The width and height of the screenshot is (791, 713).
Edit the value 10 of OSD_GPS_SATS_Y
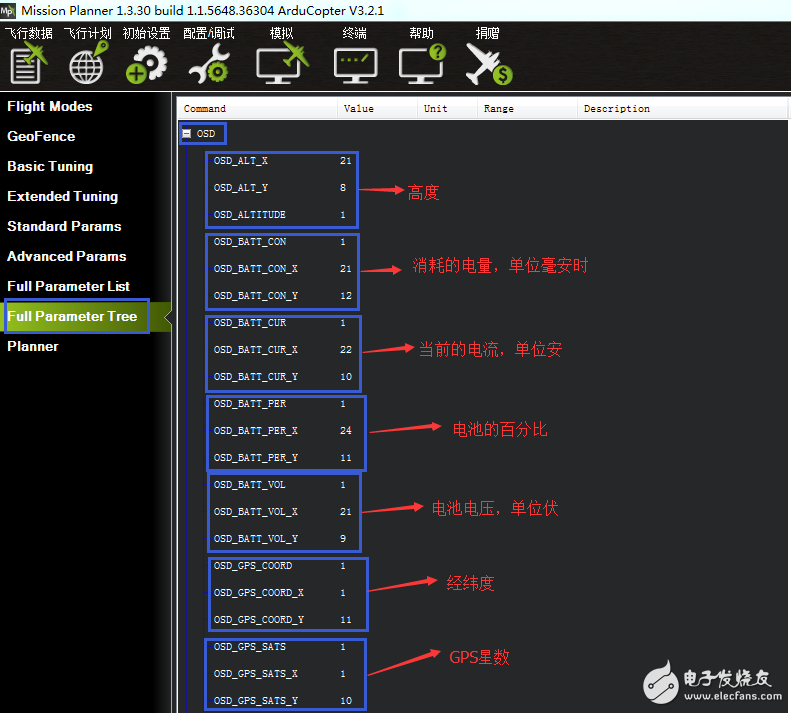tap(346, 701)
